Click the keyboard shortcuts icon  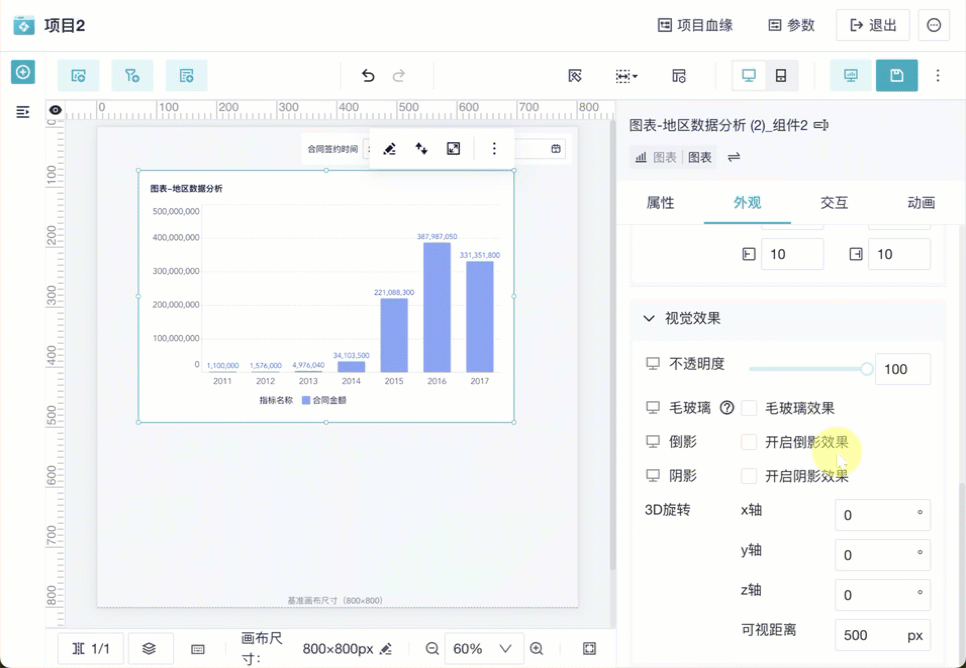pyautogui.click(x=198, y=649)
